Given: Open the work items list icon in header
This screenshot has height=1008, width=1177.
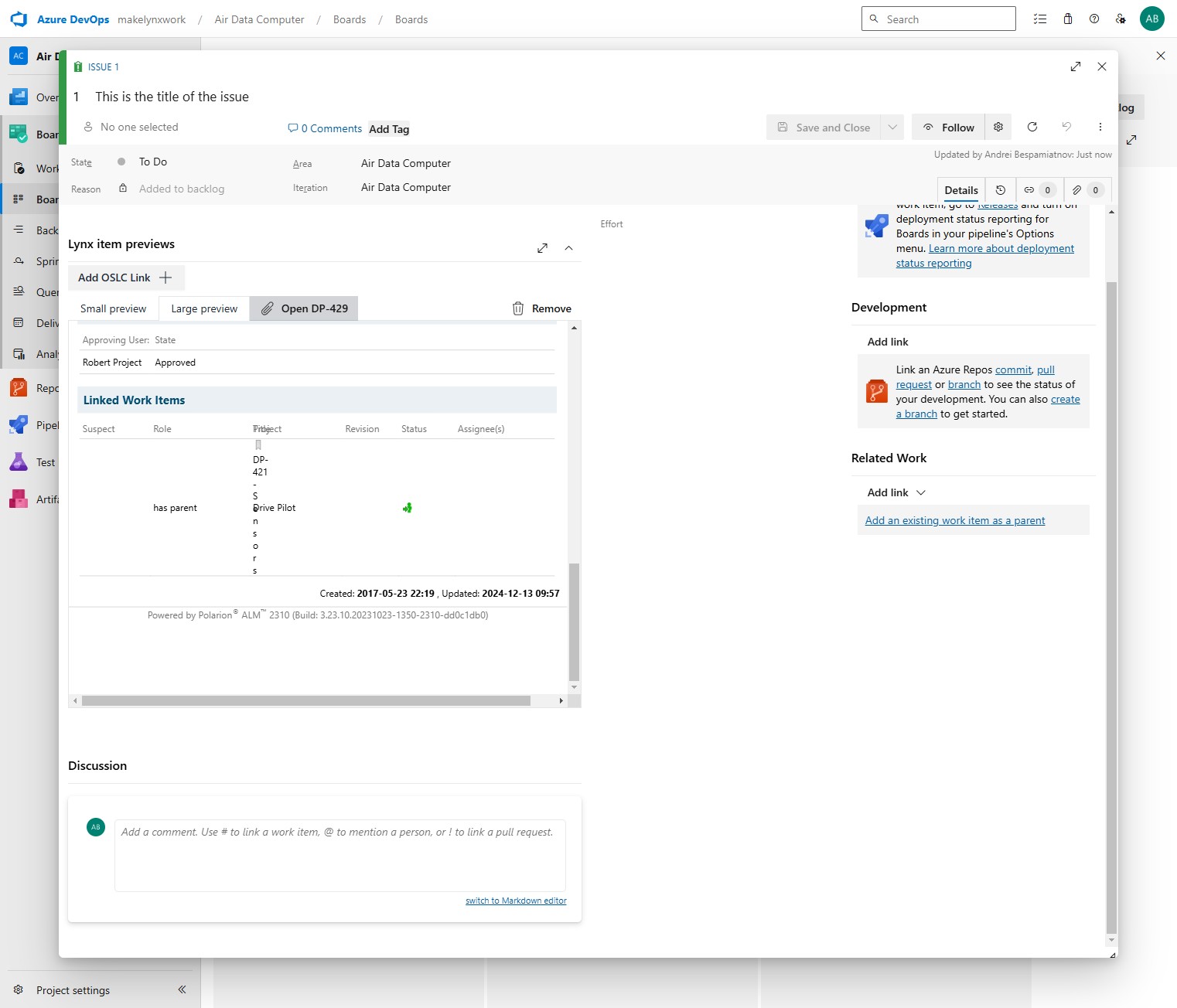Looking at the screenshot, I should [x=1040, y=19].
